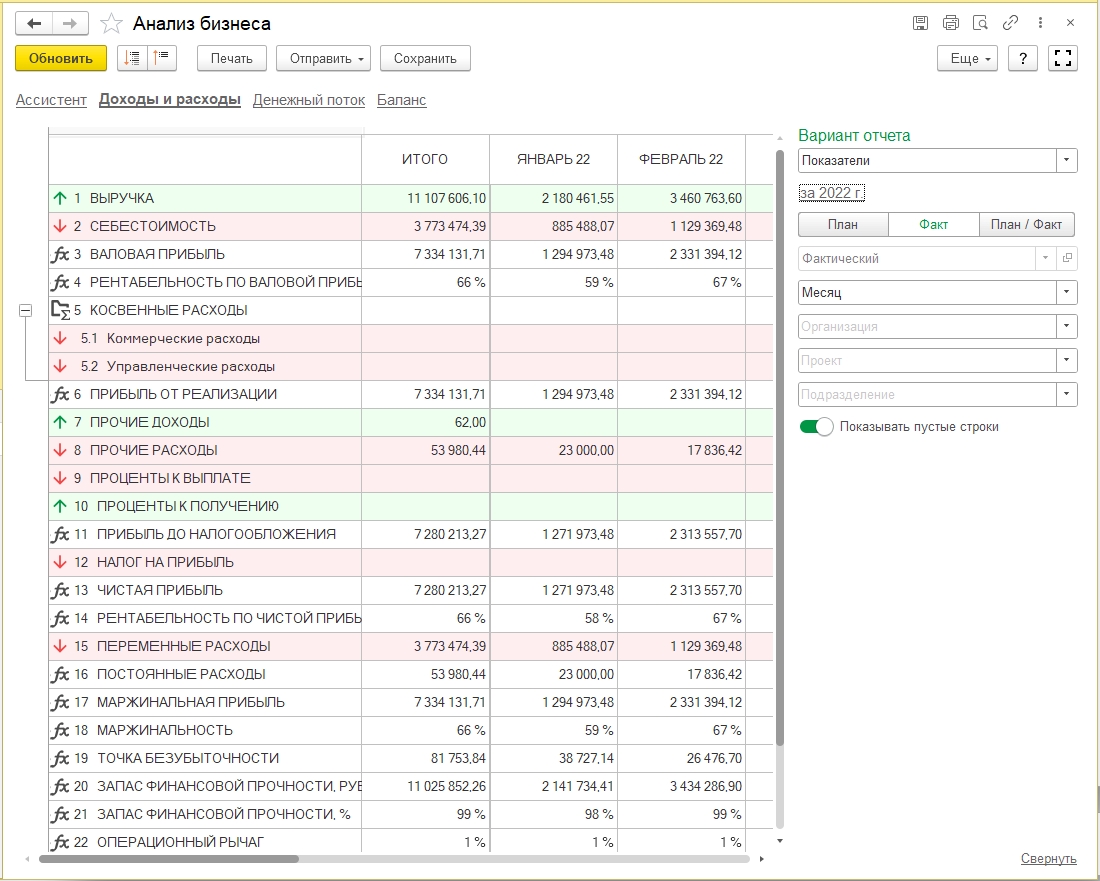Click fx icon of ОПЕРАЦИОННЫЙ РЫЧАГ row

point(60,842)
